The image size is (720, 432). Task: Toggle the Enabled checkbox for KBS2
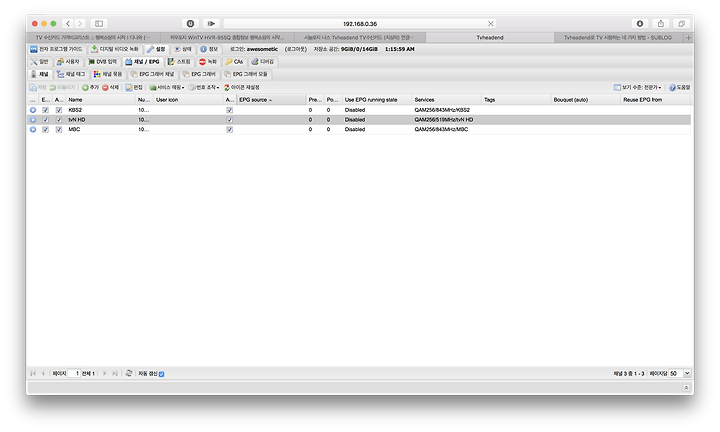point(45,110)
